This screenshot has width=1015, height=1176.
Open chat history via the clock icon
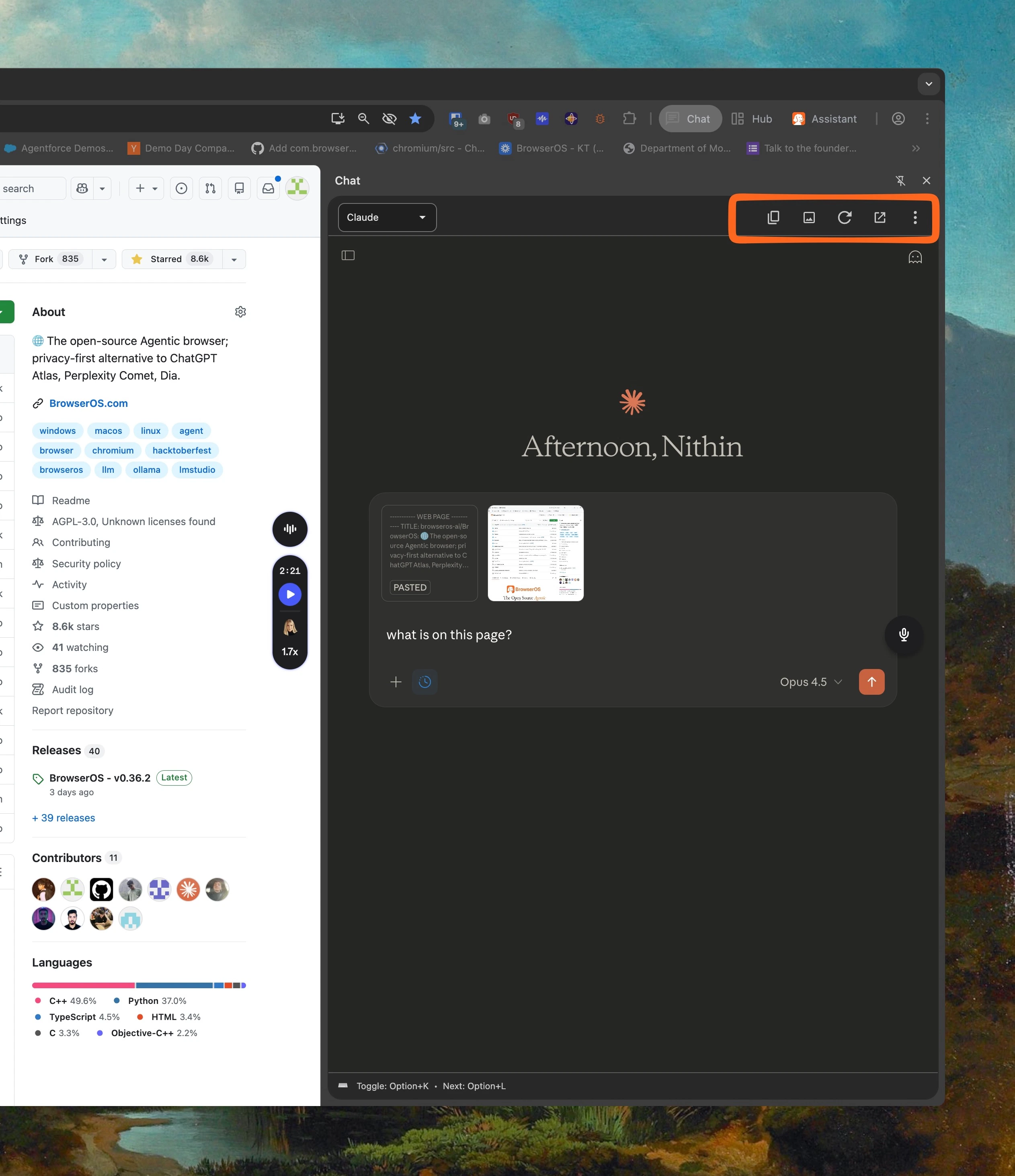click(425, 681)
